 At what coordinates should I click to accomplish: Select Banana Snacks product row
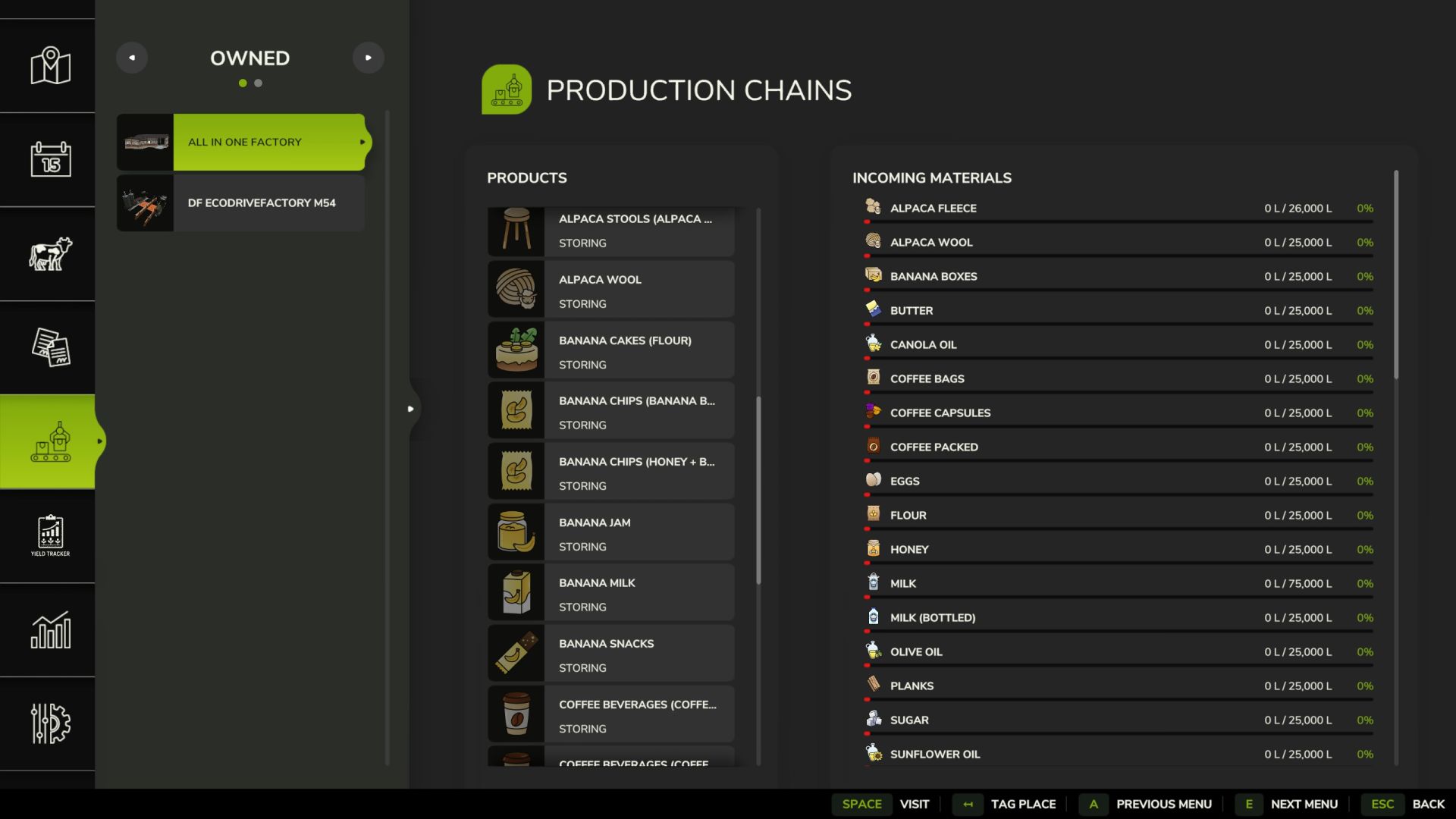point(610,653)
